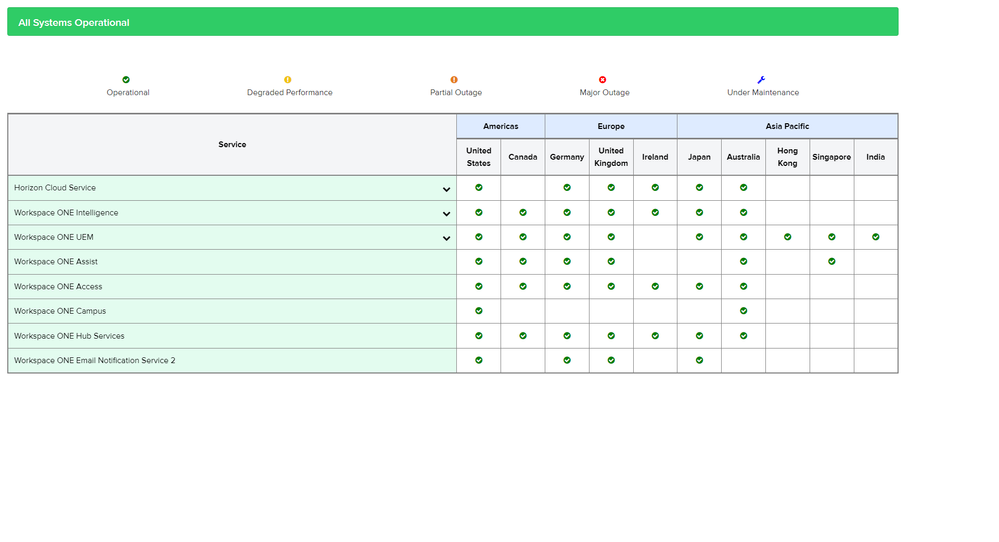Click the All Systems Operational banner

(x=452, y=22)
